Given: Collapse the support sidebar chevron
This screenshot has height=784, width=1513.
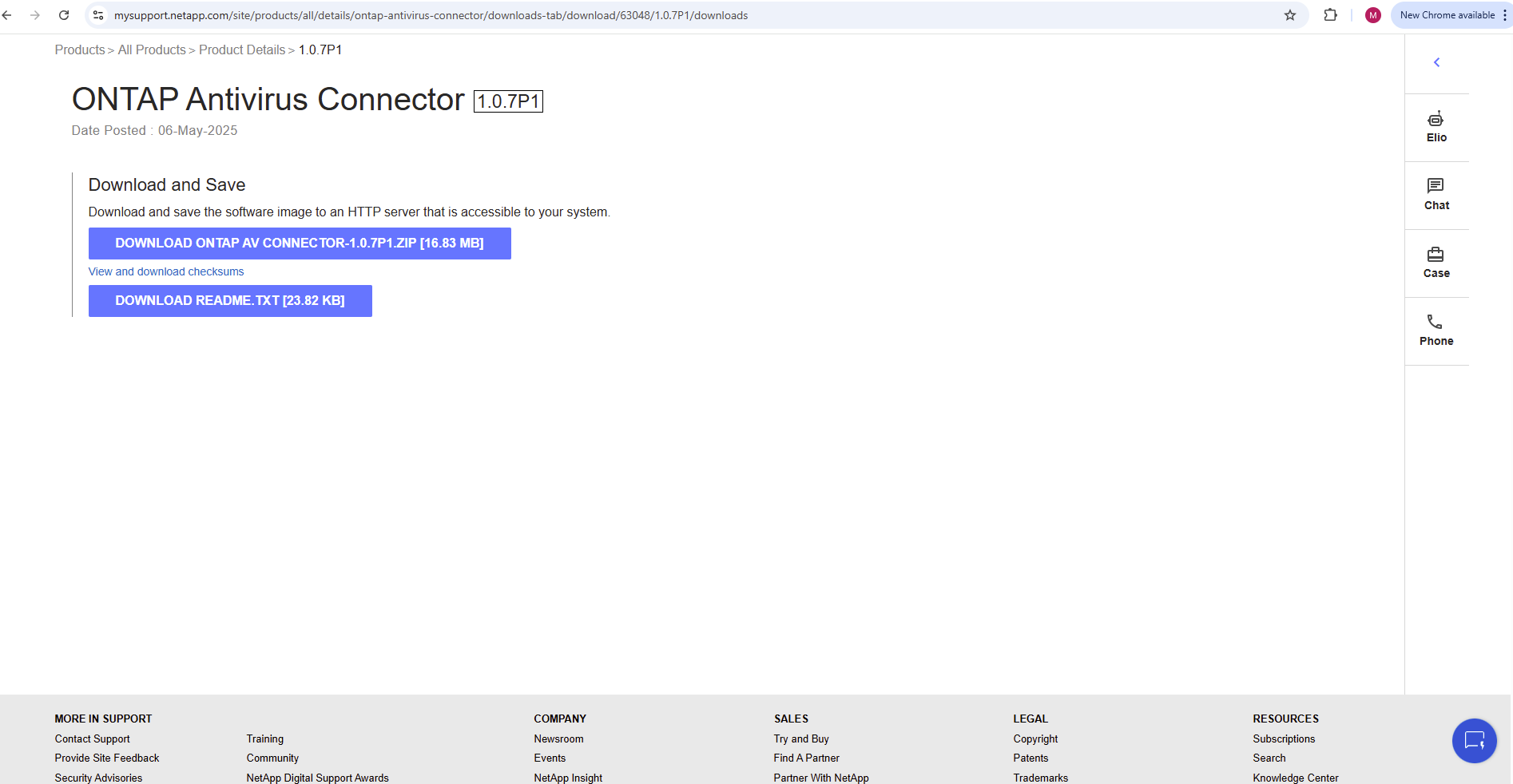Looking at the screenshot, I should 1436,62.
